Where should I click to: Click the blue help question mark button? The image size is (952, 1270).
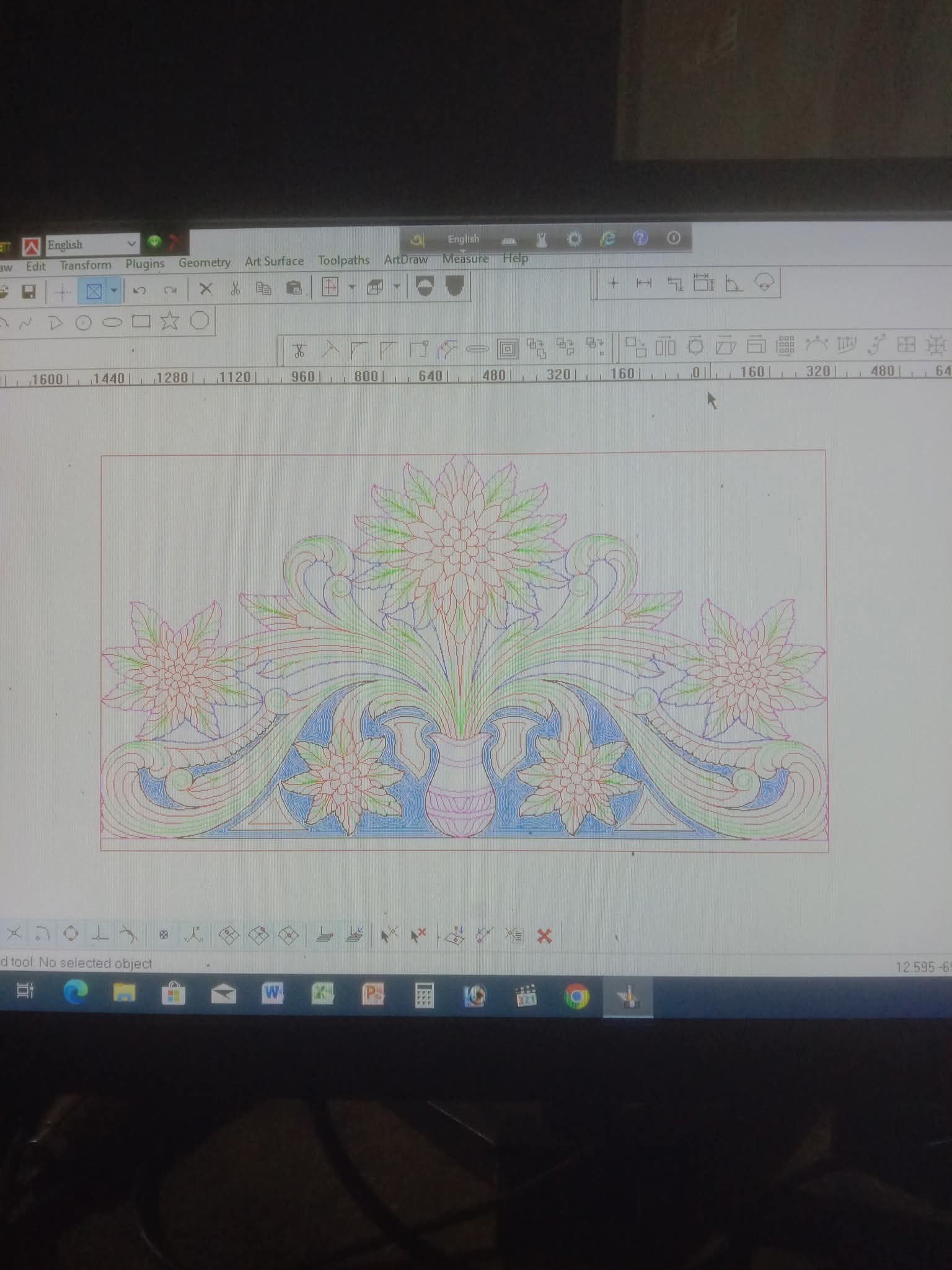640,238
